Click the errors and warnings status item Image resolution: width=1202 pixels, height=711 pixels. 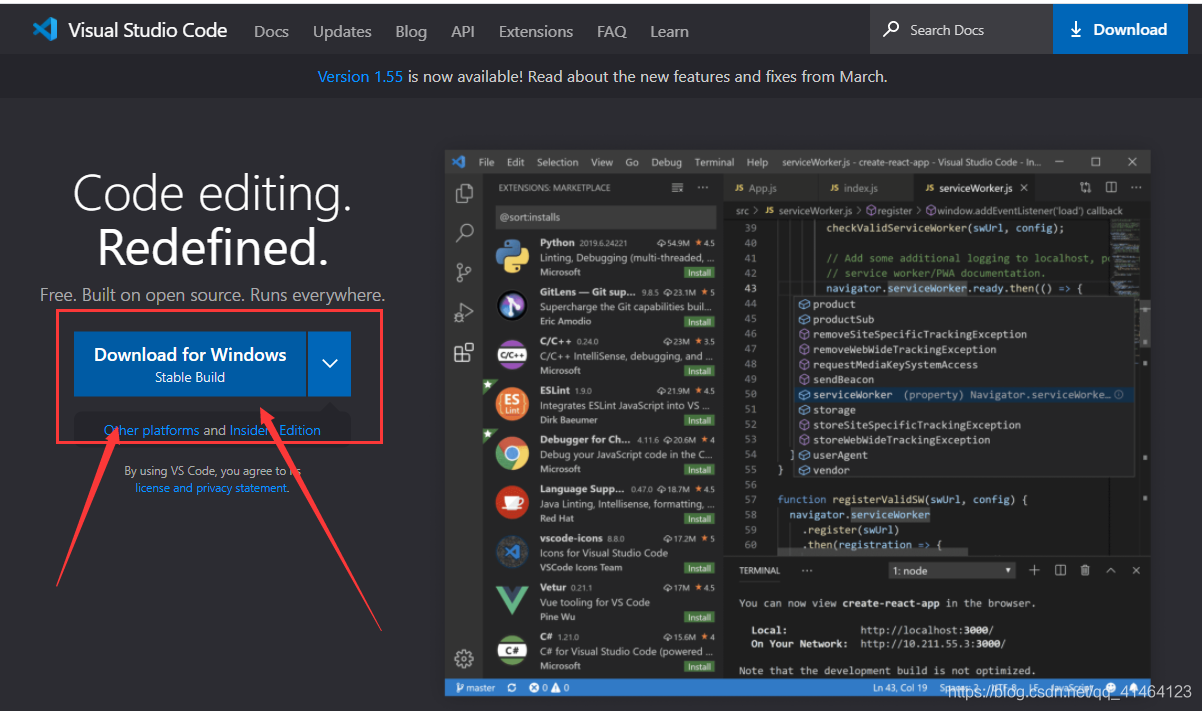tap(549, 688)
